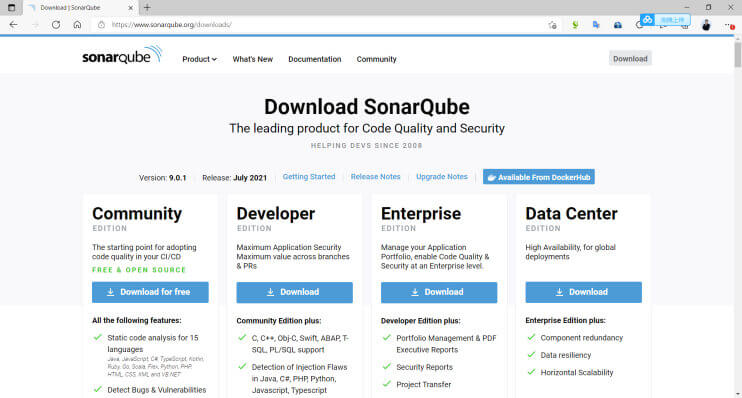Screen dimensions: 742x398
Task: Click the add-to-favorites star icon
Action: tap(552, 25)
